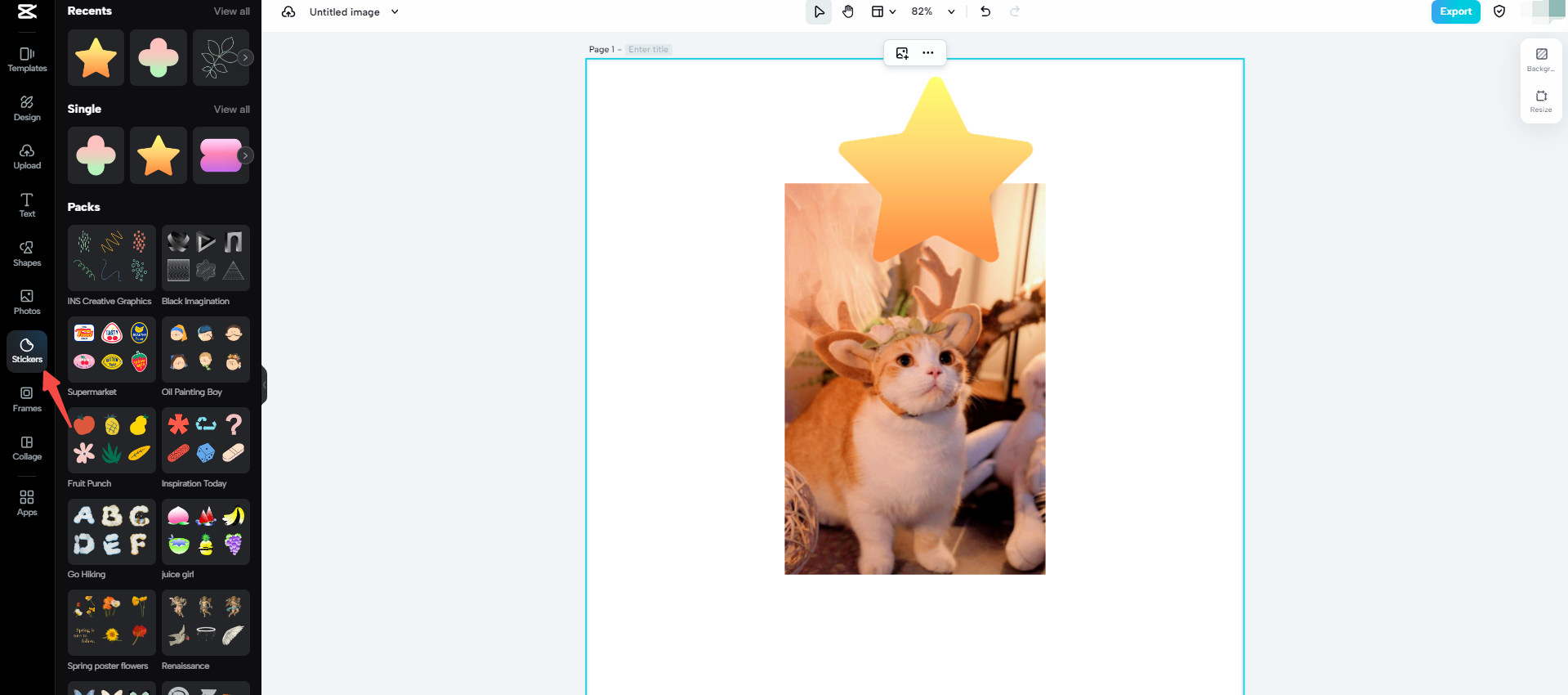
Task: Collapse the stickers side panel handle
Action: pyautogui.click(x=264, y=384)
